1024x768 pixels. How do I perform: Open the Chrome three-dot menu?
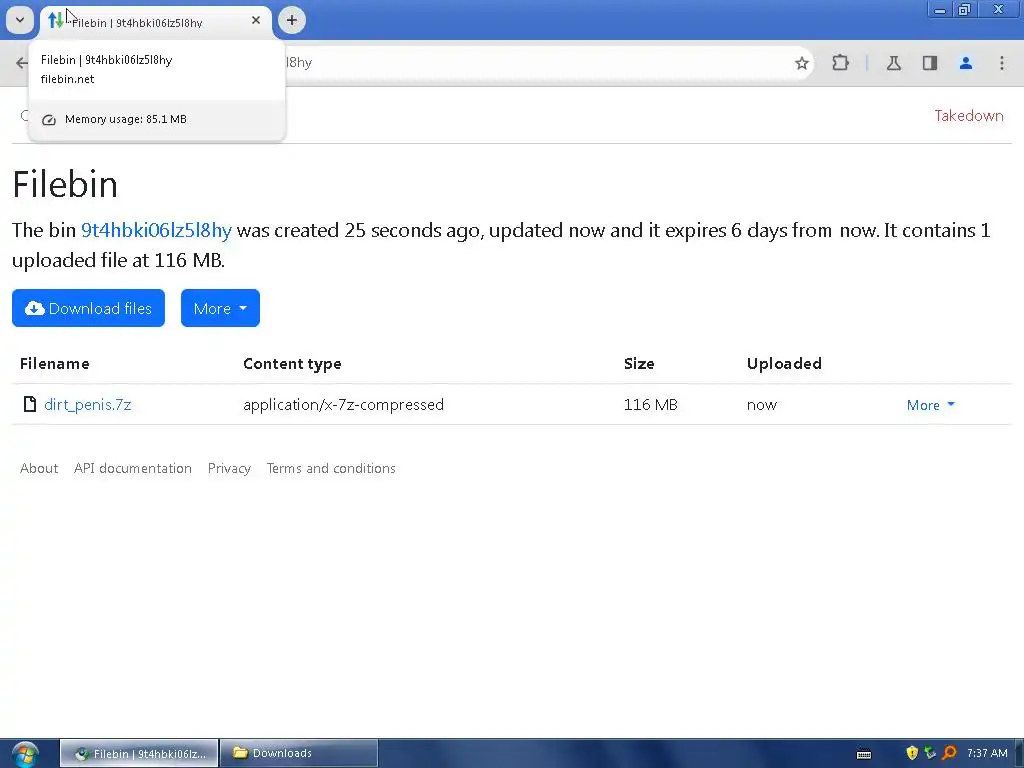tap(1001, 63)
